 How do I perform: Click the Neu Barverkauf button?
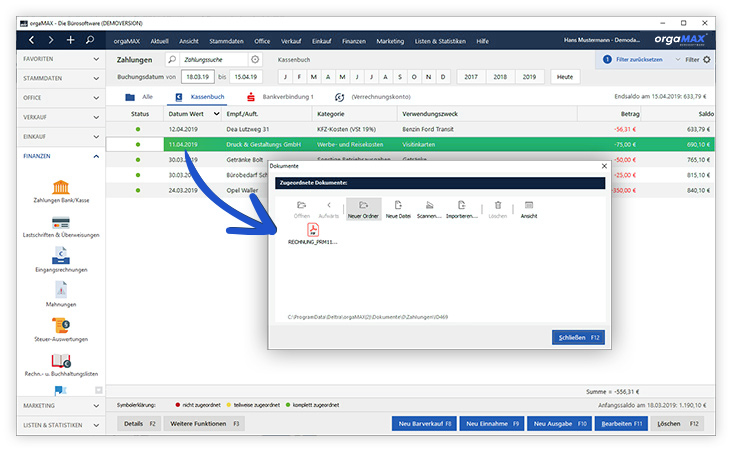coord(424,424)
